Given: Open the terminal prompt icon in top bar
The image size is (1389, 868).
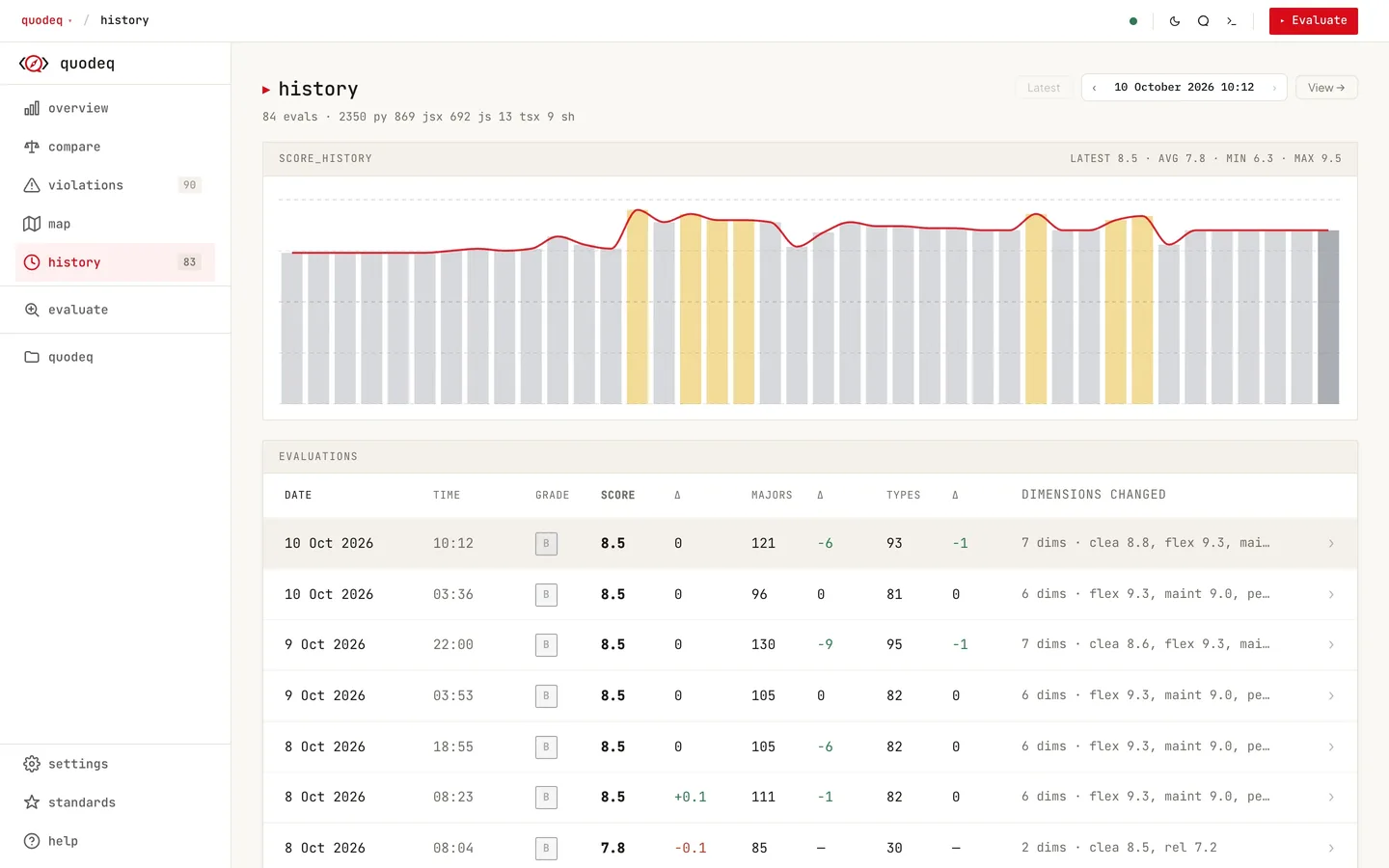Looking at the screenshot, I should coord(1232,21).
